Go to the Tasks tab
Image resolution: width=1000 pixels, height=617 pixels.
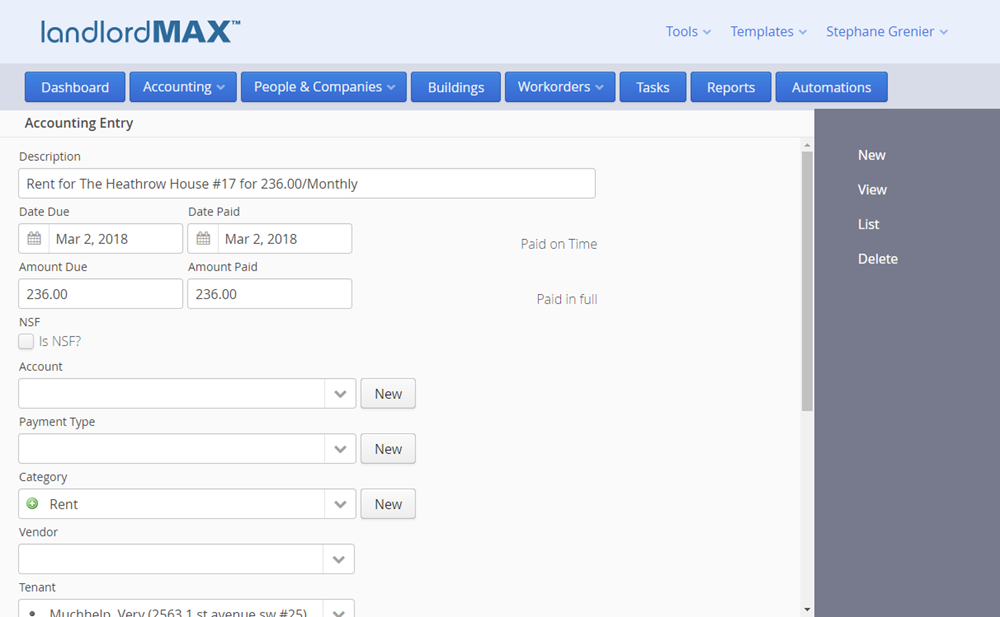click(653, 87)
